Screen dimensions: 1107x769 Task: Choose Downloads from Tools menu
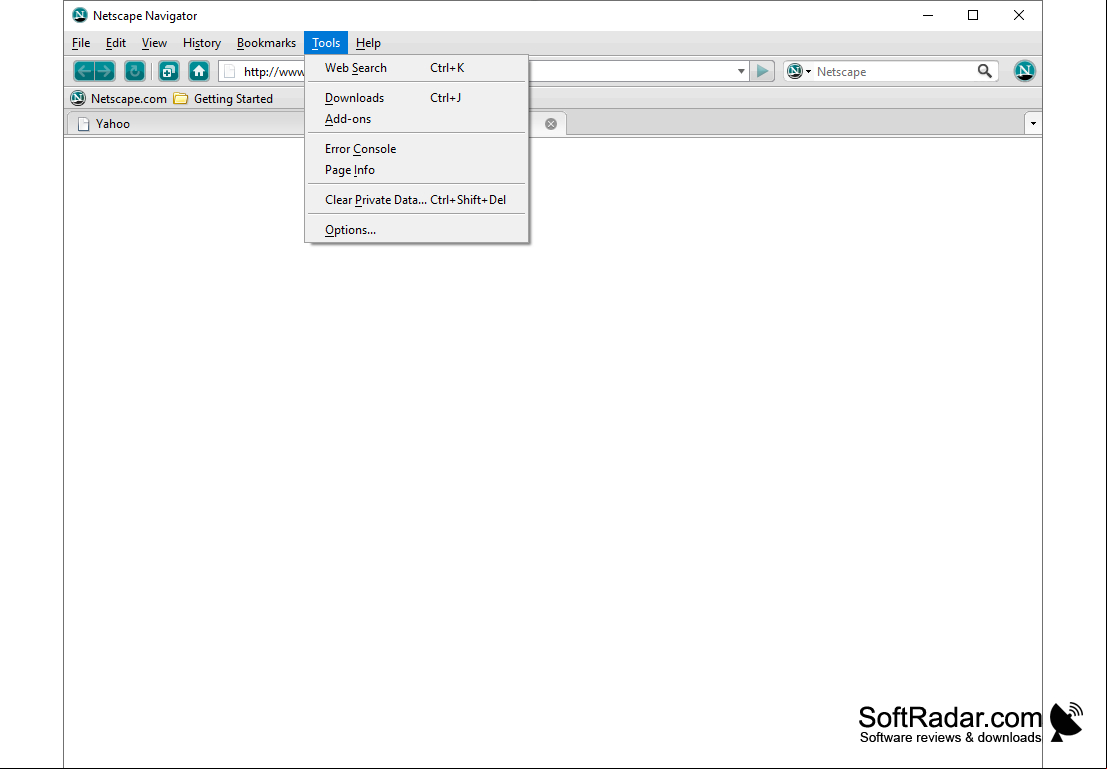pos(417,97)
